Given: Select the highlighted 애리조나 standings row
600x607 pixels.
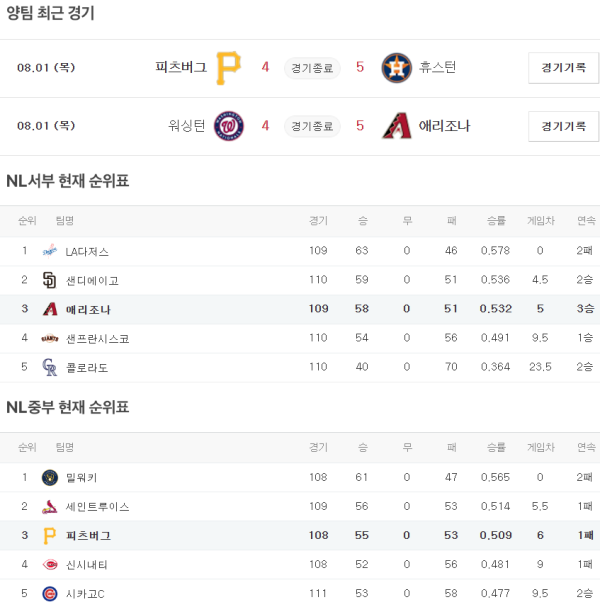Looking at the screenshot, I should pyautogui.click(x=300, y=309).
